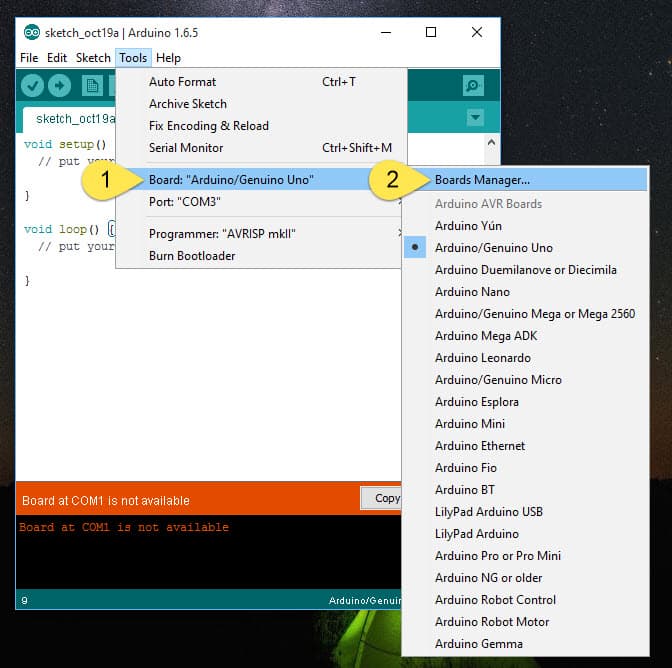Open Boards Manager from the submenu

pyautogui.click(x=482, y=181)
